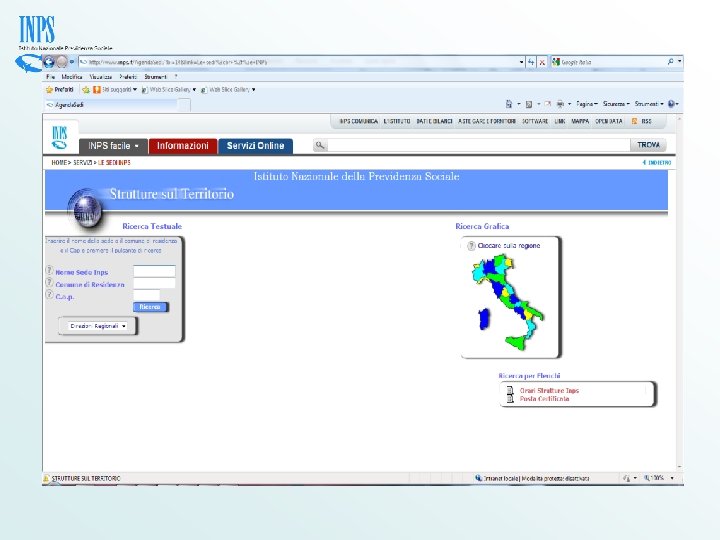Click the Siti suggeriti orange icon
Viewport: 720px width, 540px height.
pyautogui.click(x=97, y=90)
